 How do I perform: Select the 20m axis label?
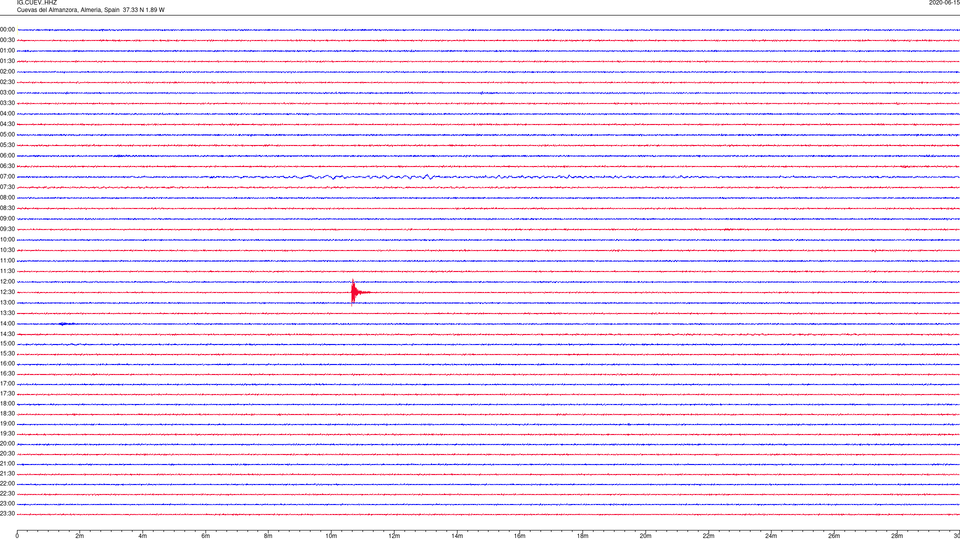coord(645,536)
